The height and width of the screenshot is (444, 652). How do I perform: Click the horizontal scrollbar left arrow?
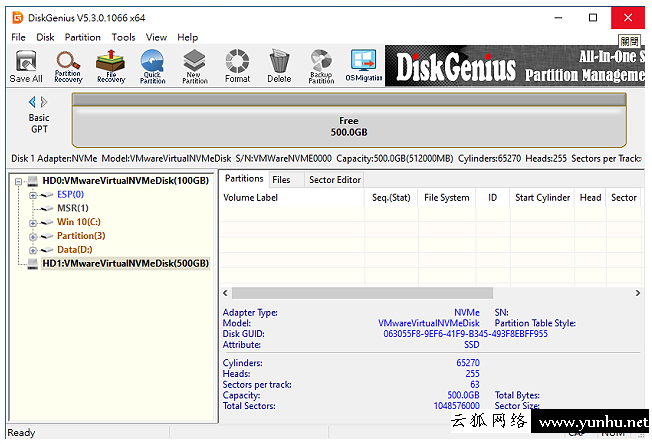[225, 293]
